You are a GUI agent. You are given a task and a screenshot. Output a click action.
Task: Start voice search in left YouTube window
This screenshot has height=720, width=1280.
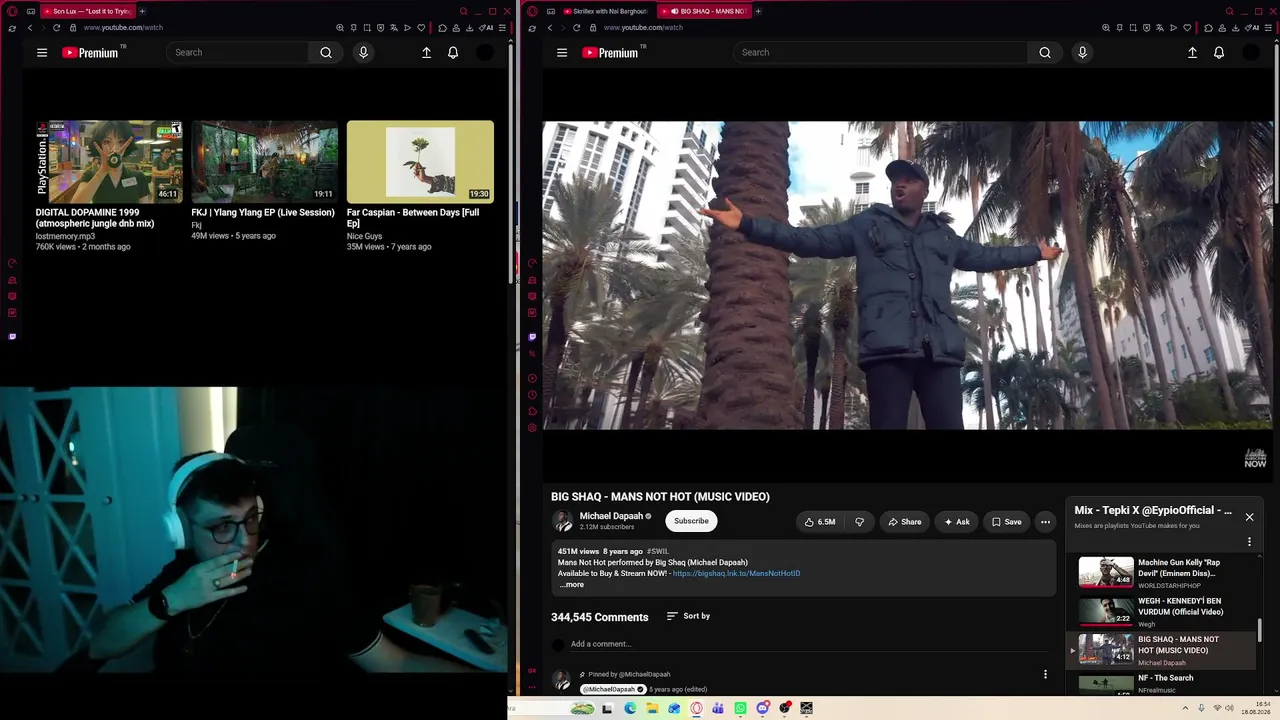click(363, 52)
